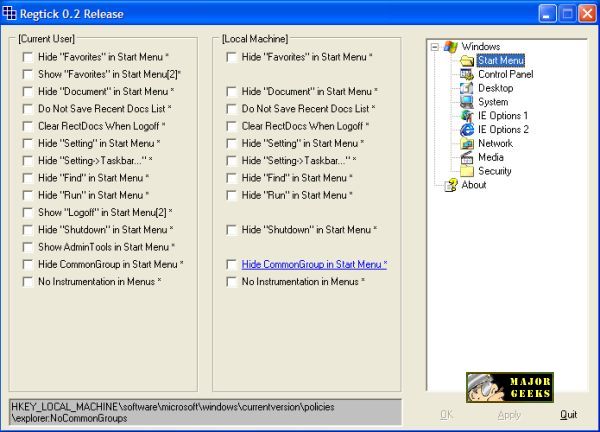Click the IE Options 1 icon
Viewport: 600px width, 432px height.
tap(467, 116)
